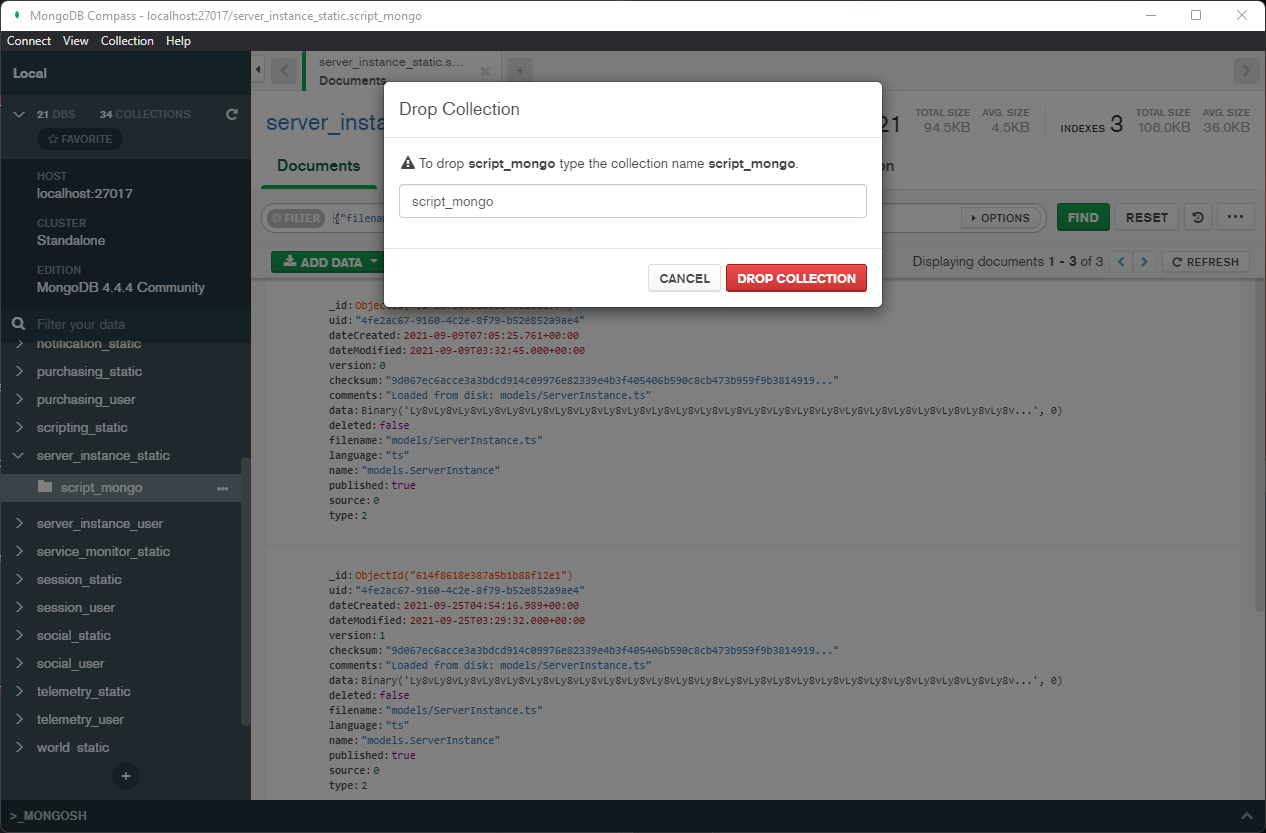Refresh the databases list in the sidebar

tap(232, 114)
